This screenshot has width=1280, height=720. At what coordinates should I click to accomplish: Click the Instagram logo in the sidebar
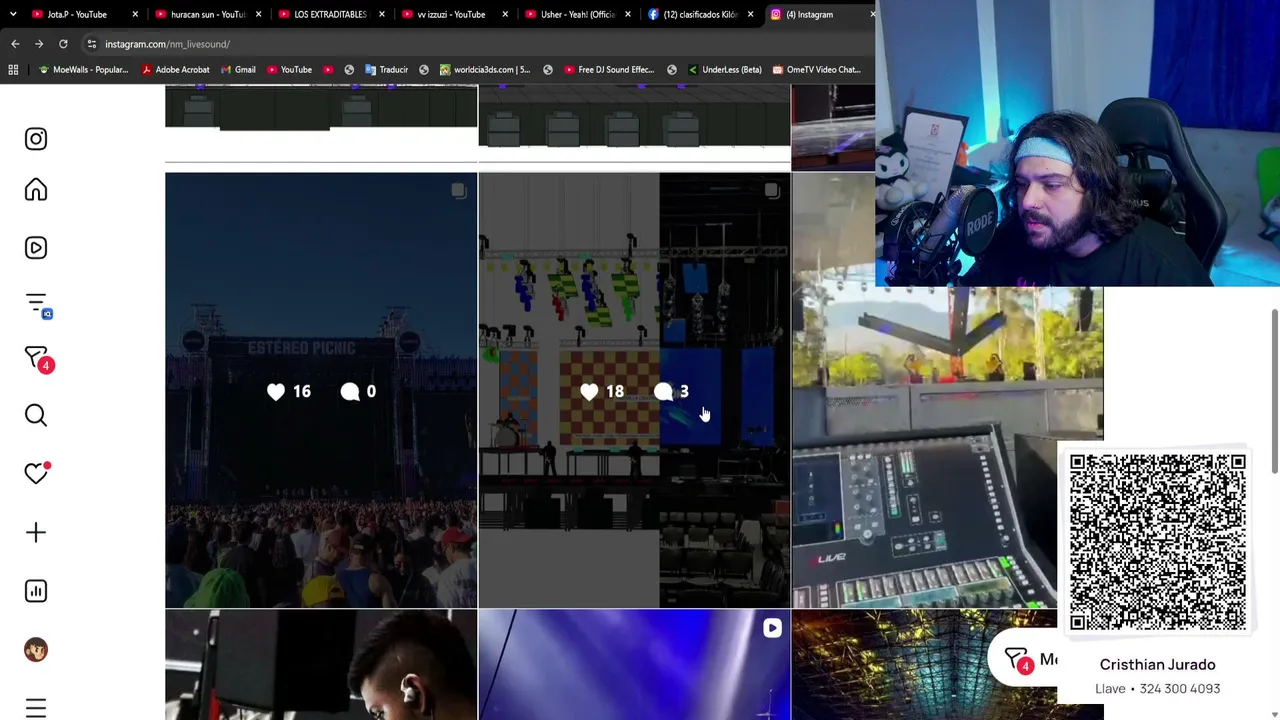click(36, 139)
